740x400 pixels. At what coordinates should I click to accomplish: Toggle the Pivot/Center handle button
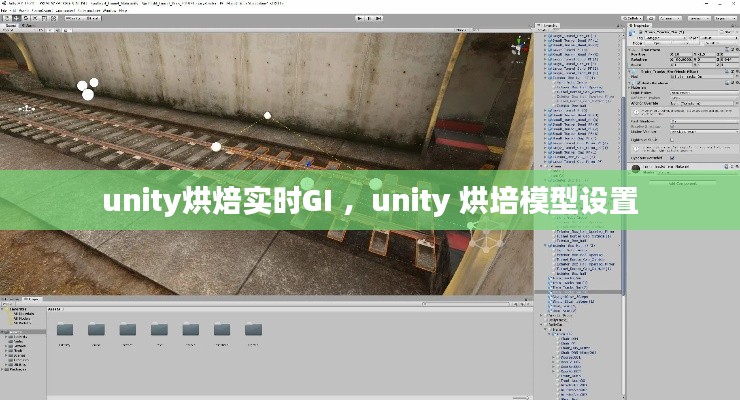point(74,18)
